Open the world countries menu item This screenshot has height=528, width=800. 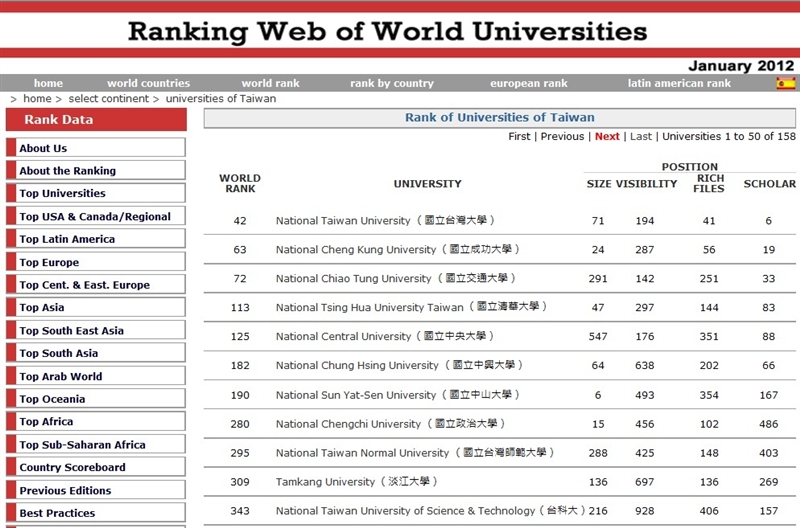click(148, 84)
